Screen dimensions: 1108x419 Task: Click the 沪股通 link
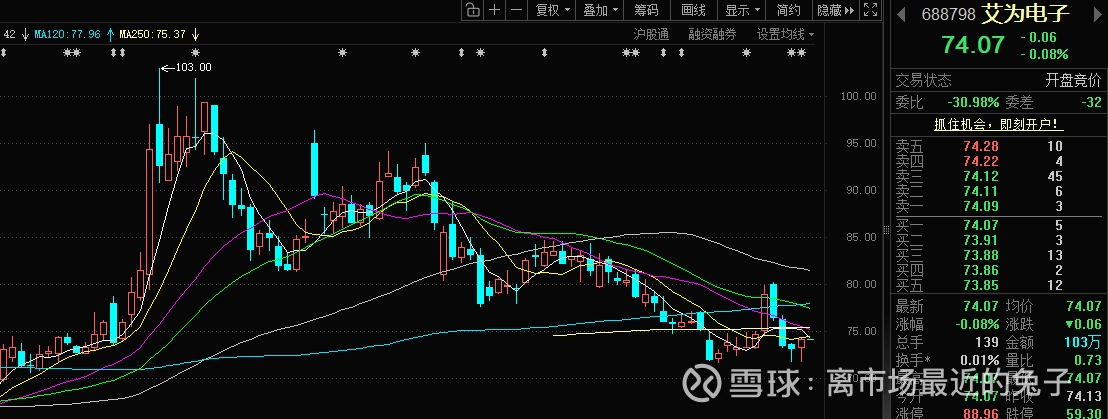click(651, 34)
